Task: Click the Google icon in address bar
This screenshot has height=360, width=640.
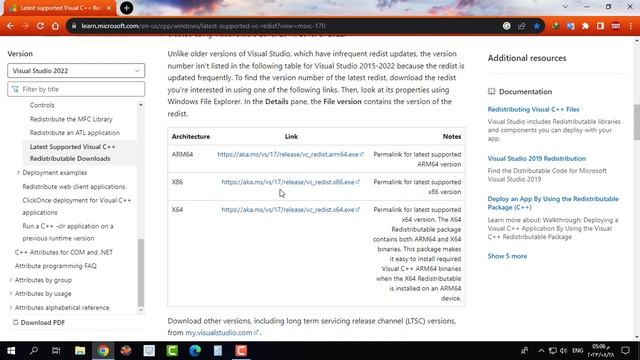Action: click(x=507, y=26)
